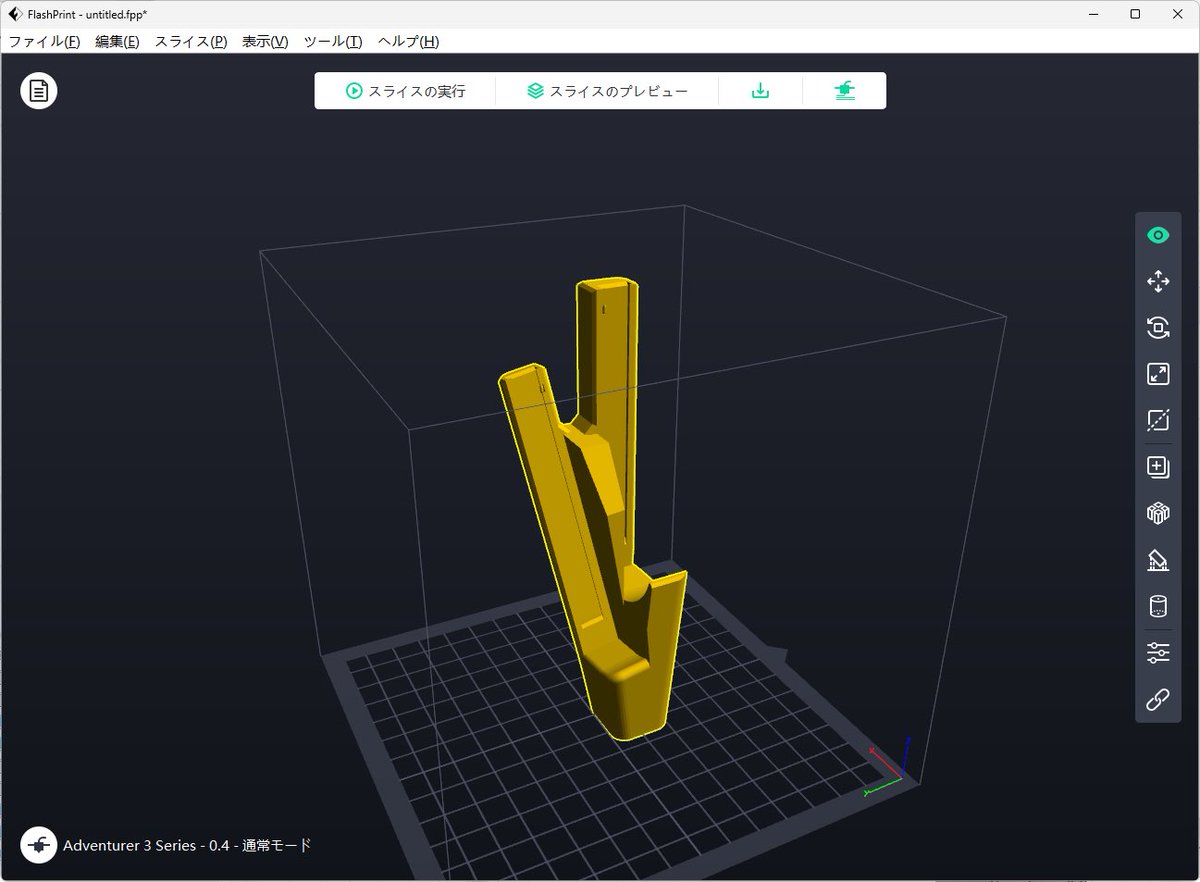Open スライスのプレビュー
Viewport: 1200px width, 882px height.
point(607,91)
